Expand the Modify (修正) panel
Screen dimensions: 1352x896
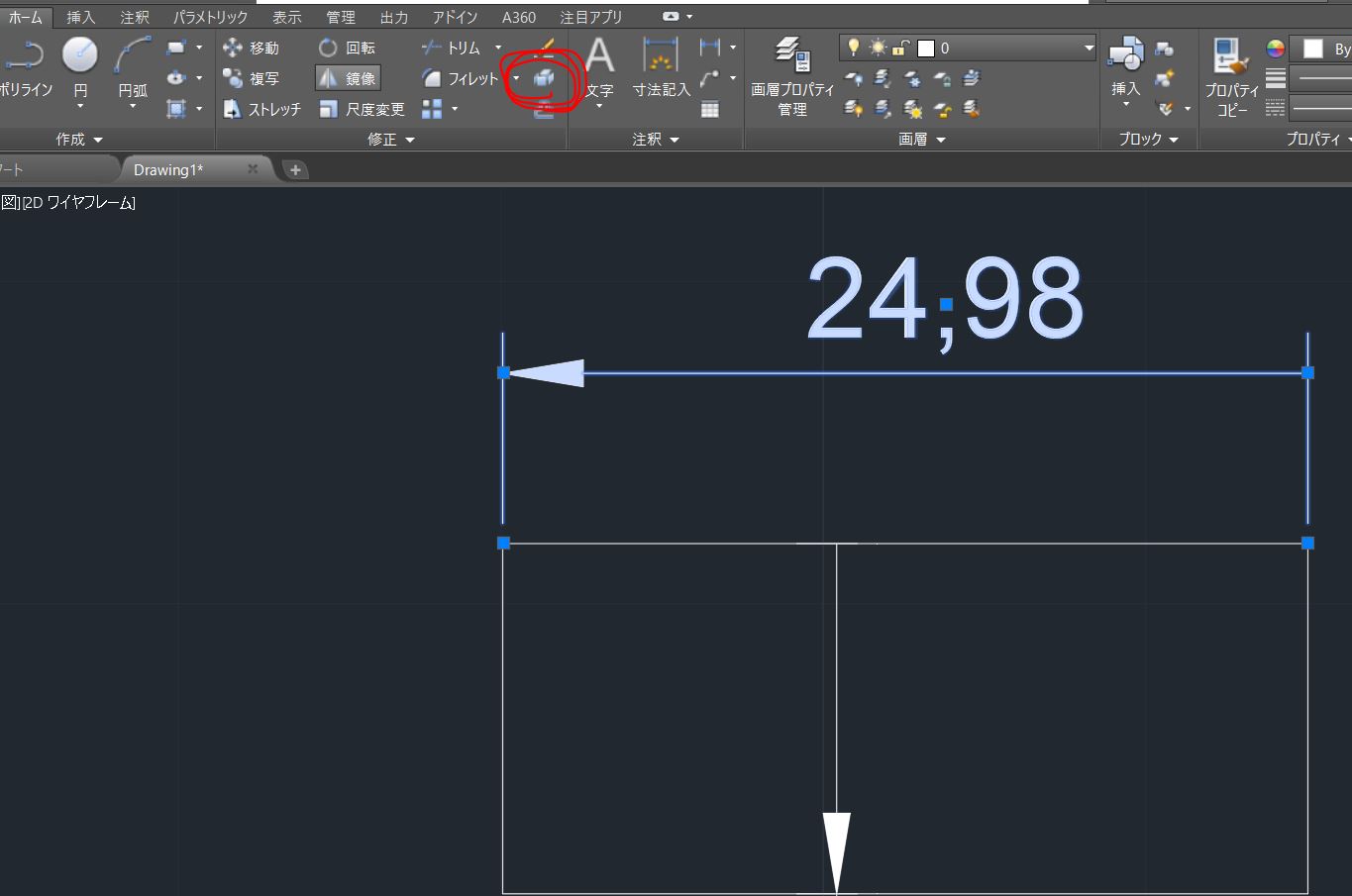tap(391, 140)
